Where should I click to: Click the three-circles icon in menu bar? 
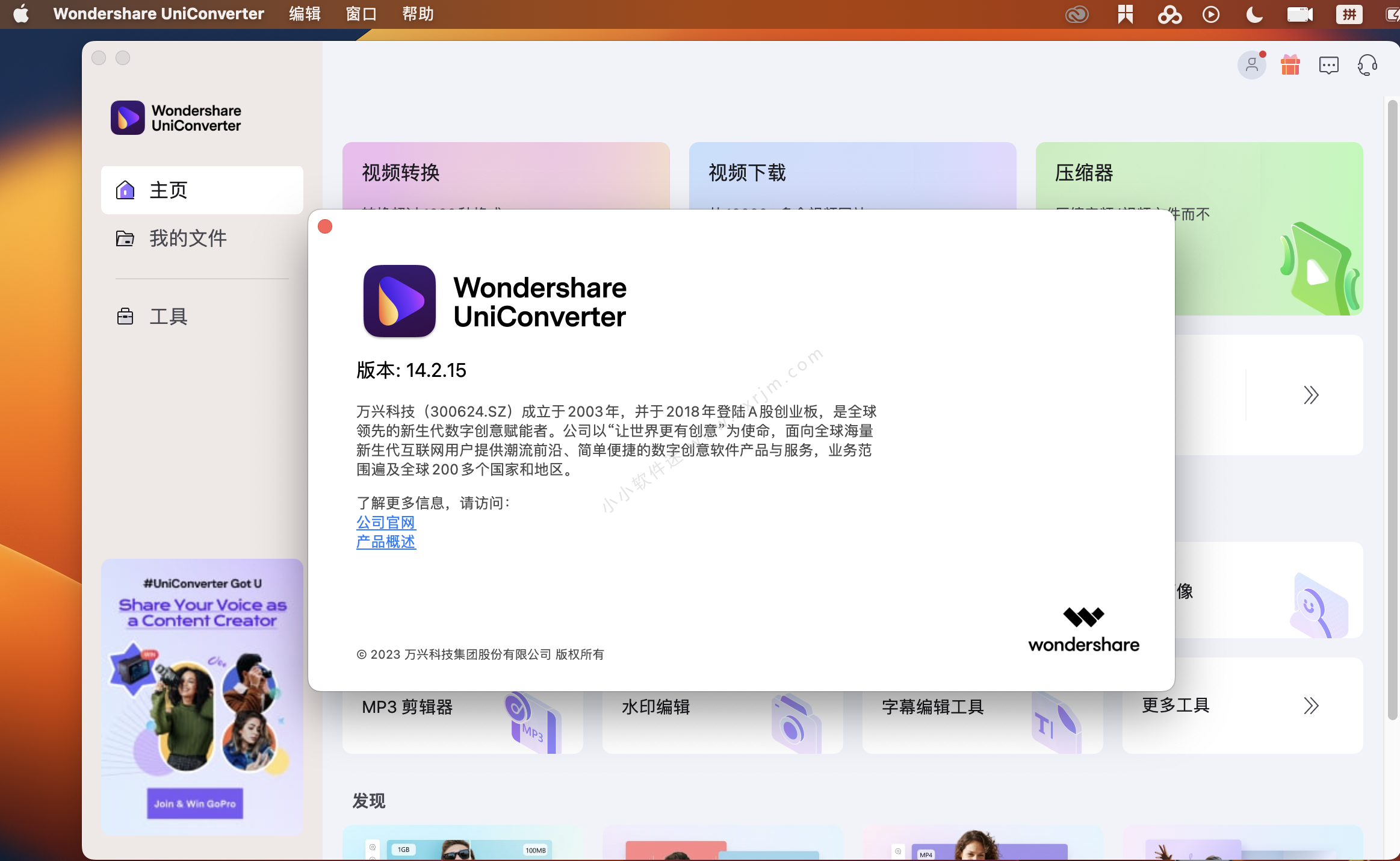point(1169,14)
